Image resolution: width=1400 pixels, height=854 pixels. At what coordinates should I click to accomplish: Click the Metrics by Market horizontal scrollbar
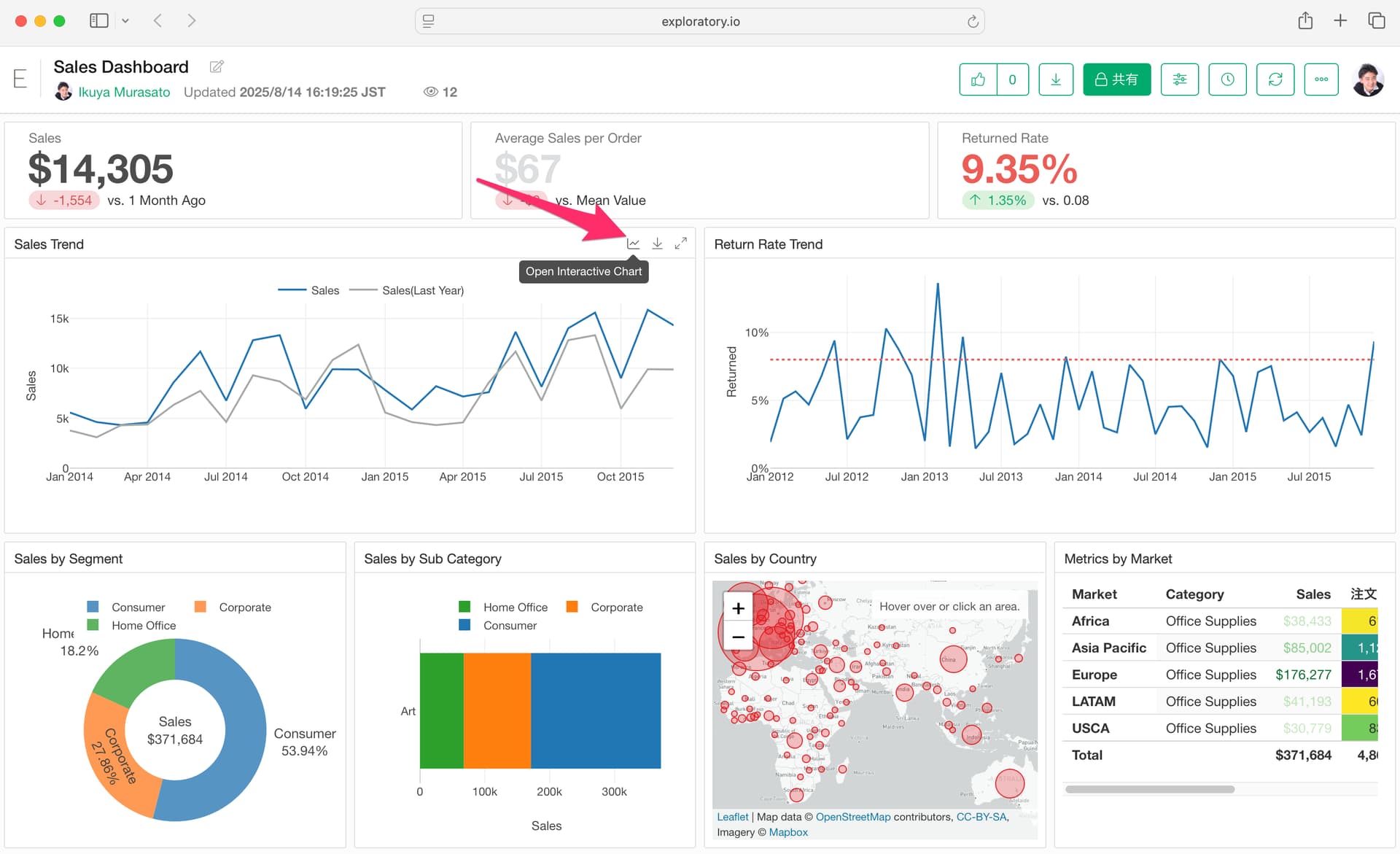pyautogui.click(x=1149, y=789)
